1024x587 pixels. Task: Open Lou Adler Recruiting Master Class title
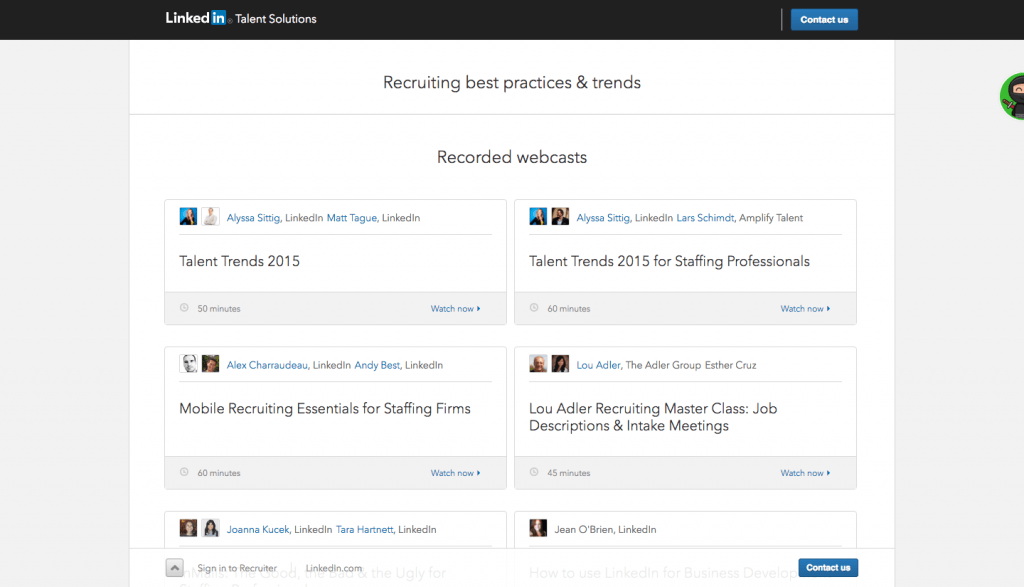653,417
